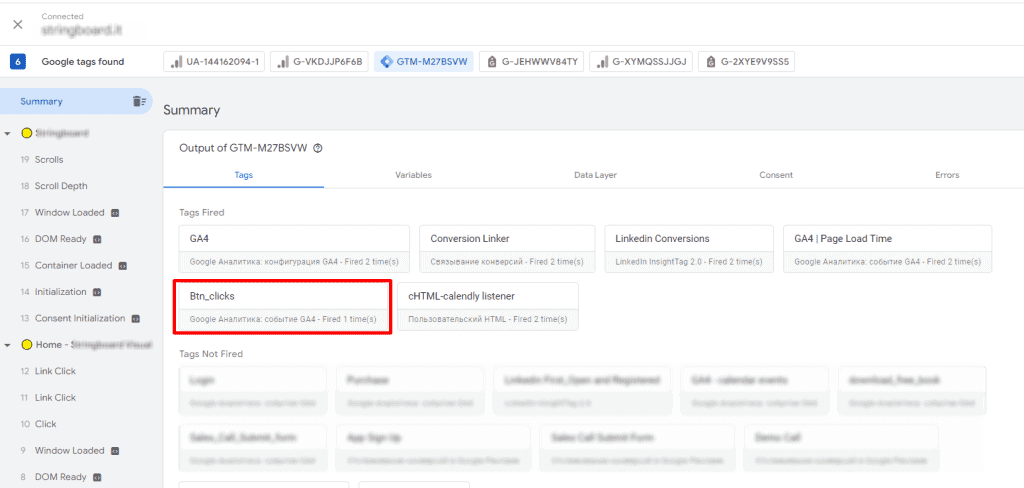
Task: Select the G-XYMQSSJJGJ tag chip
Action: click(641, 62)
